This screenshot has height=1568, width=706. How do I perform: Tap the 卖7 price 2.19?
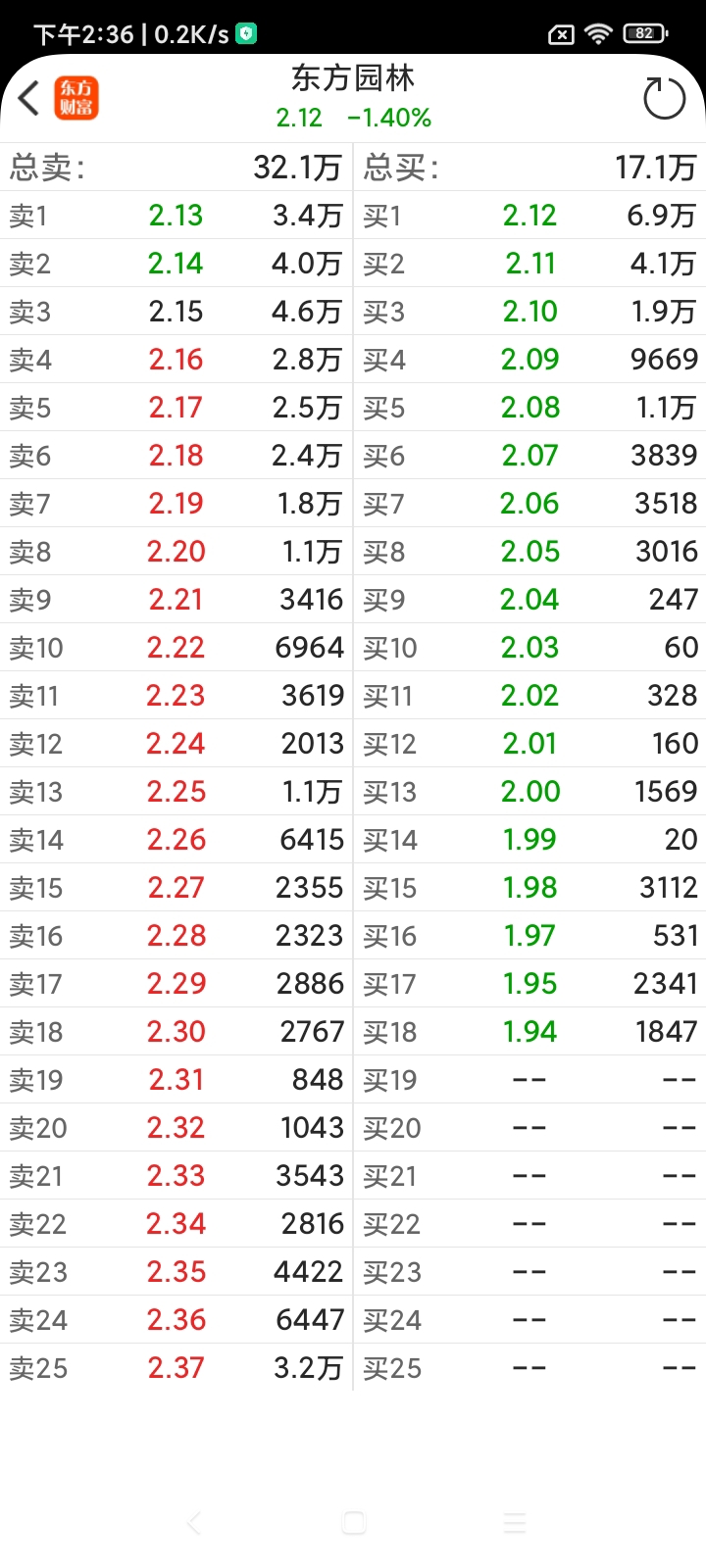click(176, 504)
